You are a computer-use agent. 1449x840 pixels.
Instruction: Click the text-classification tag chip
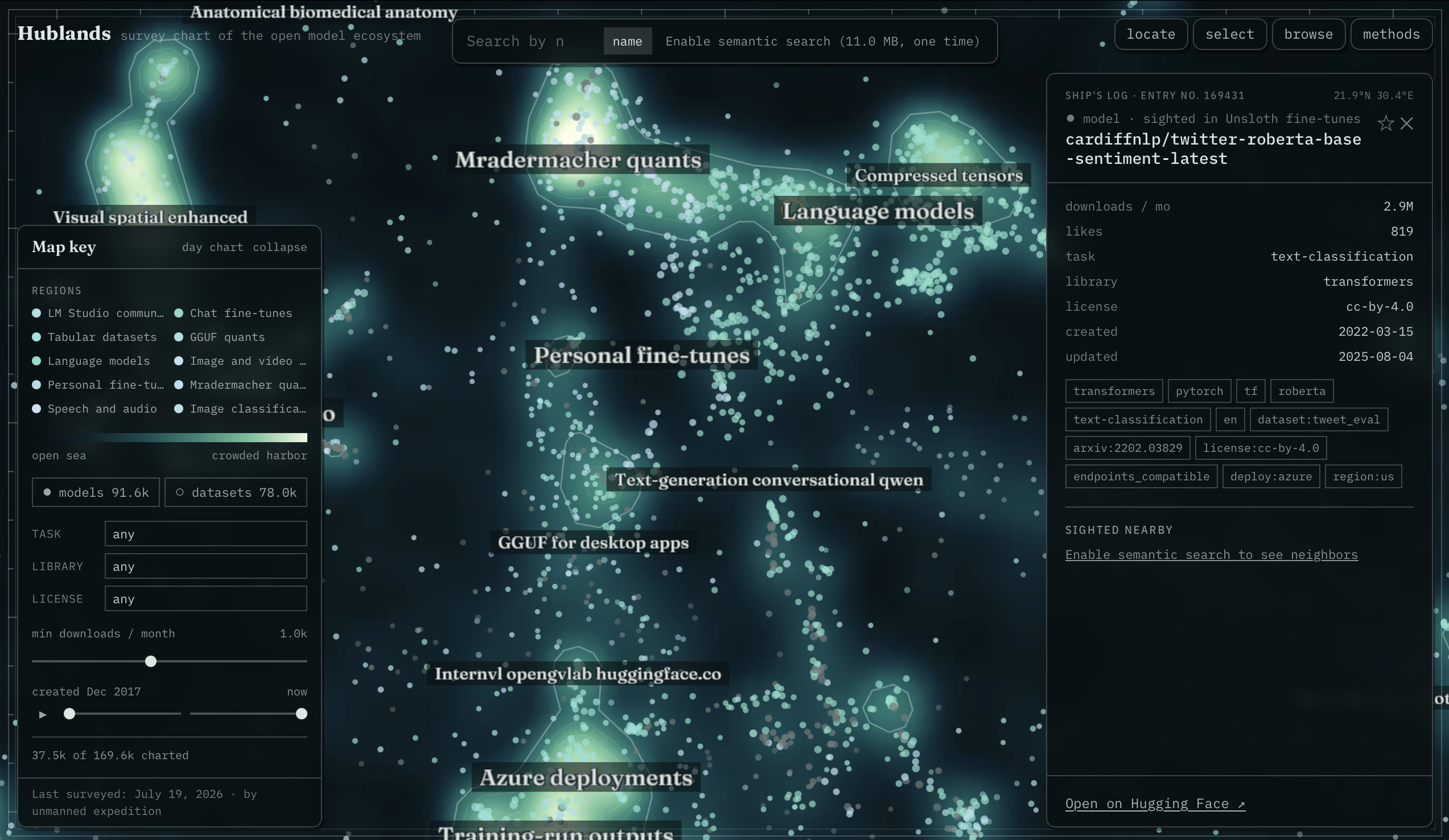click(1138, 419)
